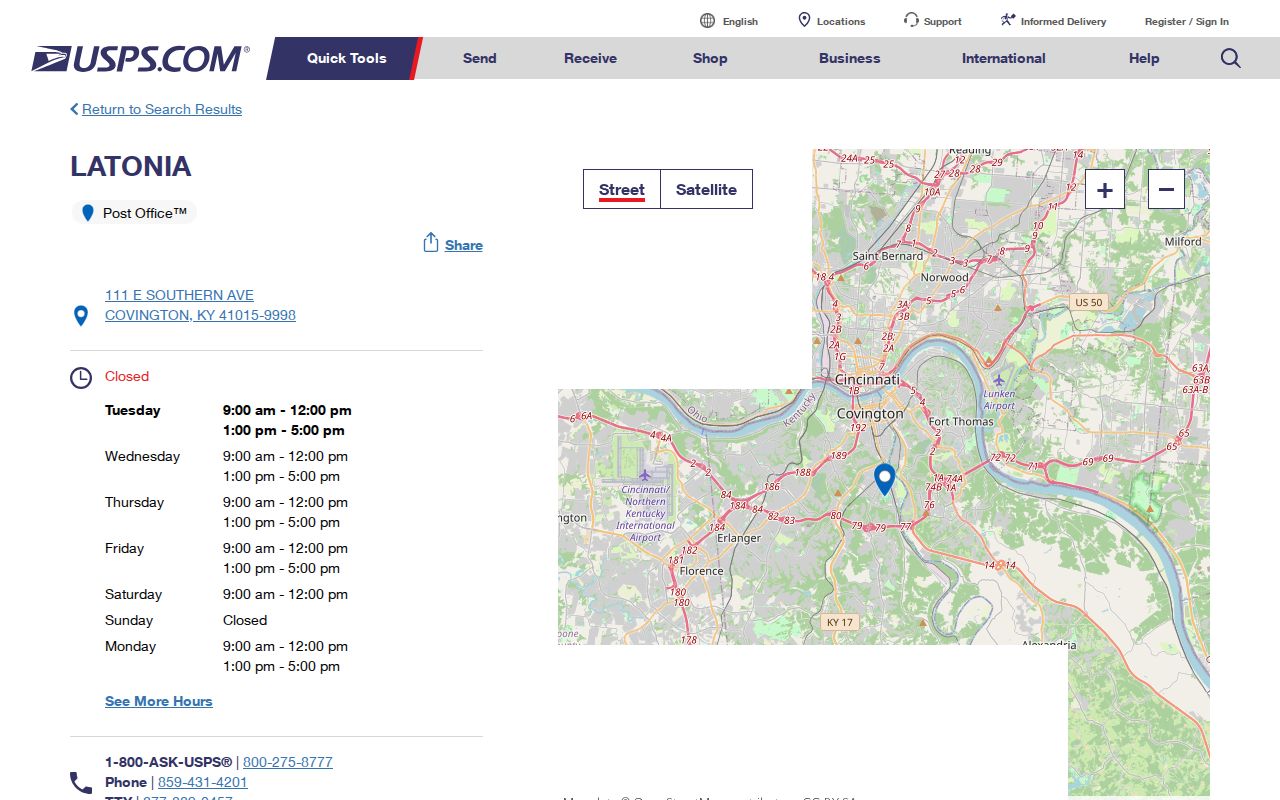
Task: Zoom in the map with plus button
Action: 1105,189
